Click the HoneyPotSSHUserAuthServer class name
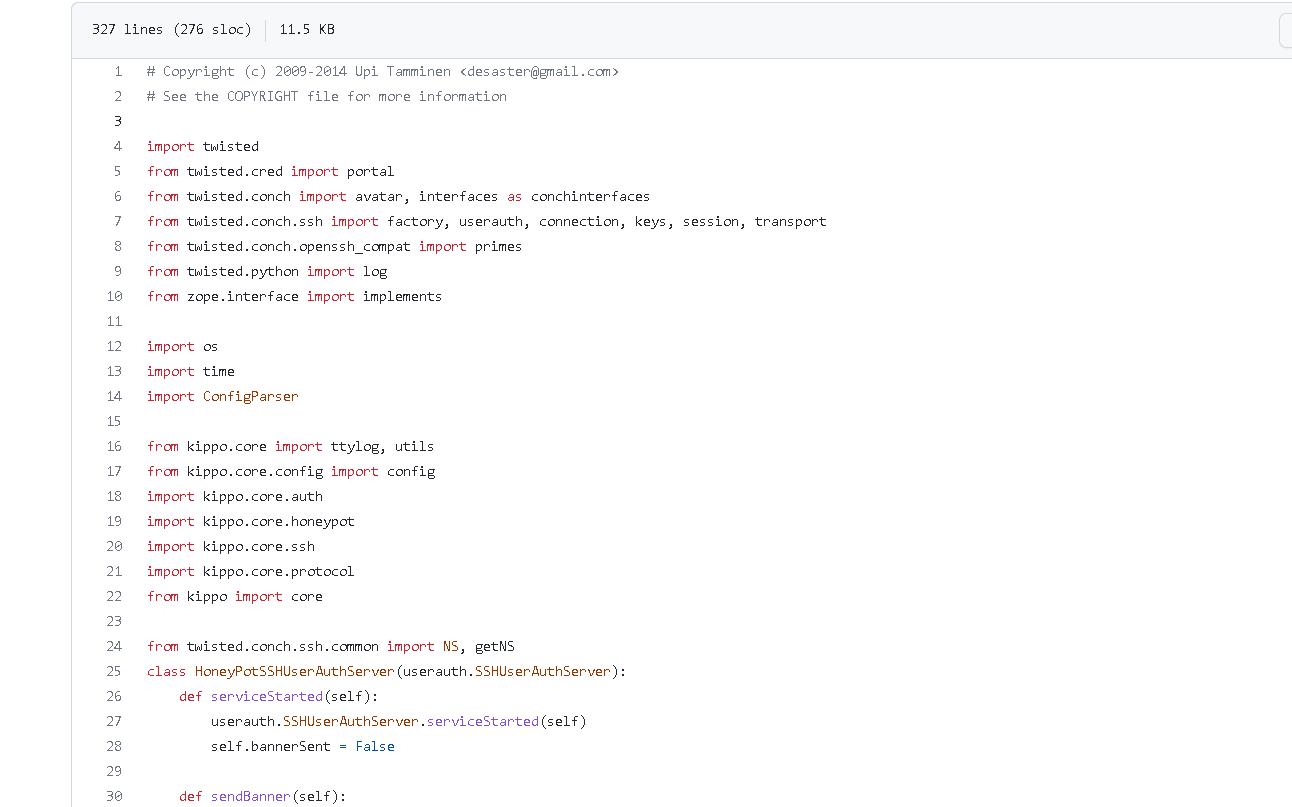1292x807 pixels. [294, 671]
